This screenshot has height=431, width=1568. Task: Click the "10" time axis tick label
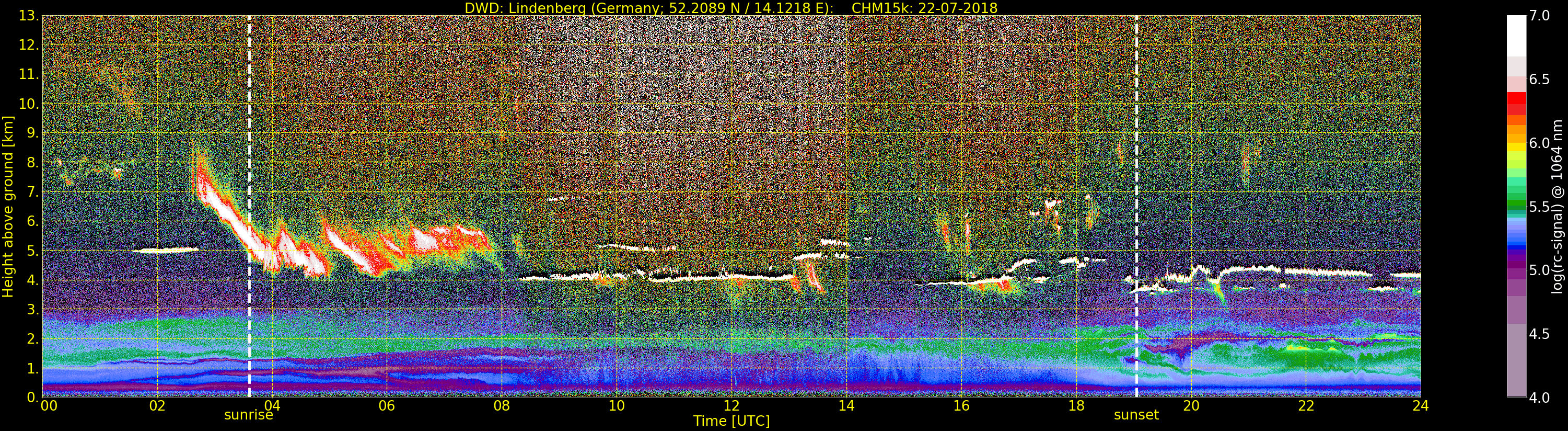(x=617, y=406)
